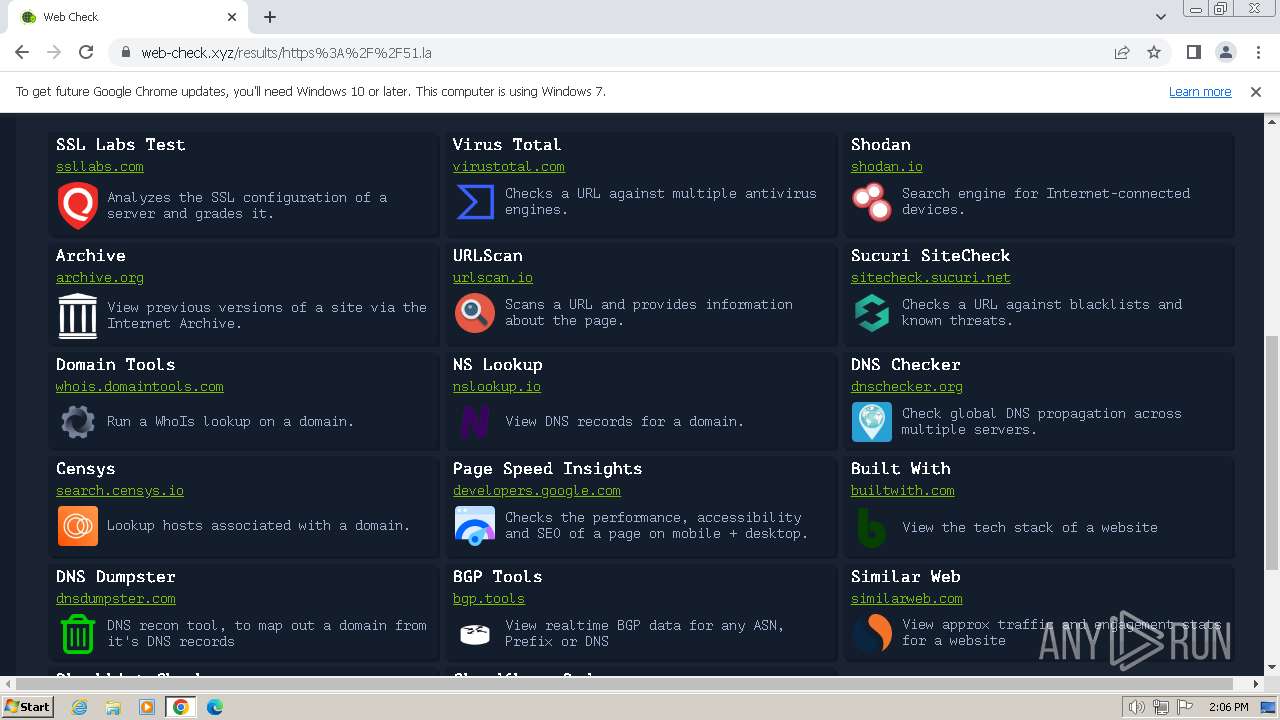Click the taskbar volume icon
The height and width of the screenshot is (720, 1280).
pos(1137,707)
